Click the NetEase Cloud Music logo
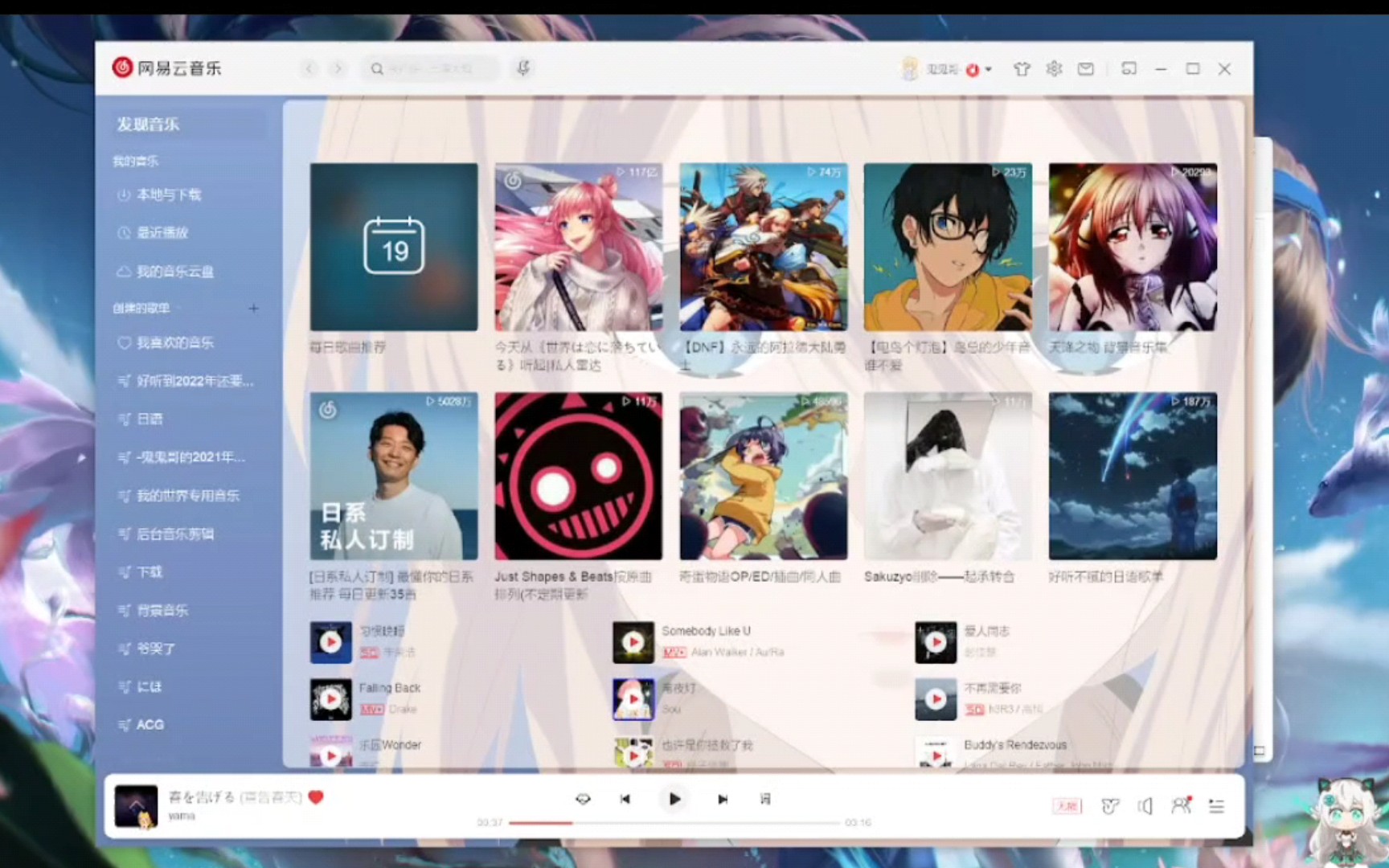The width and height of the screenshot is (1389, 868). click(166, 68)
